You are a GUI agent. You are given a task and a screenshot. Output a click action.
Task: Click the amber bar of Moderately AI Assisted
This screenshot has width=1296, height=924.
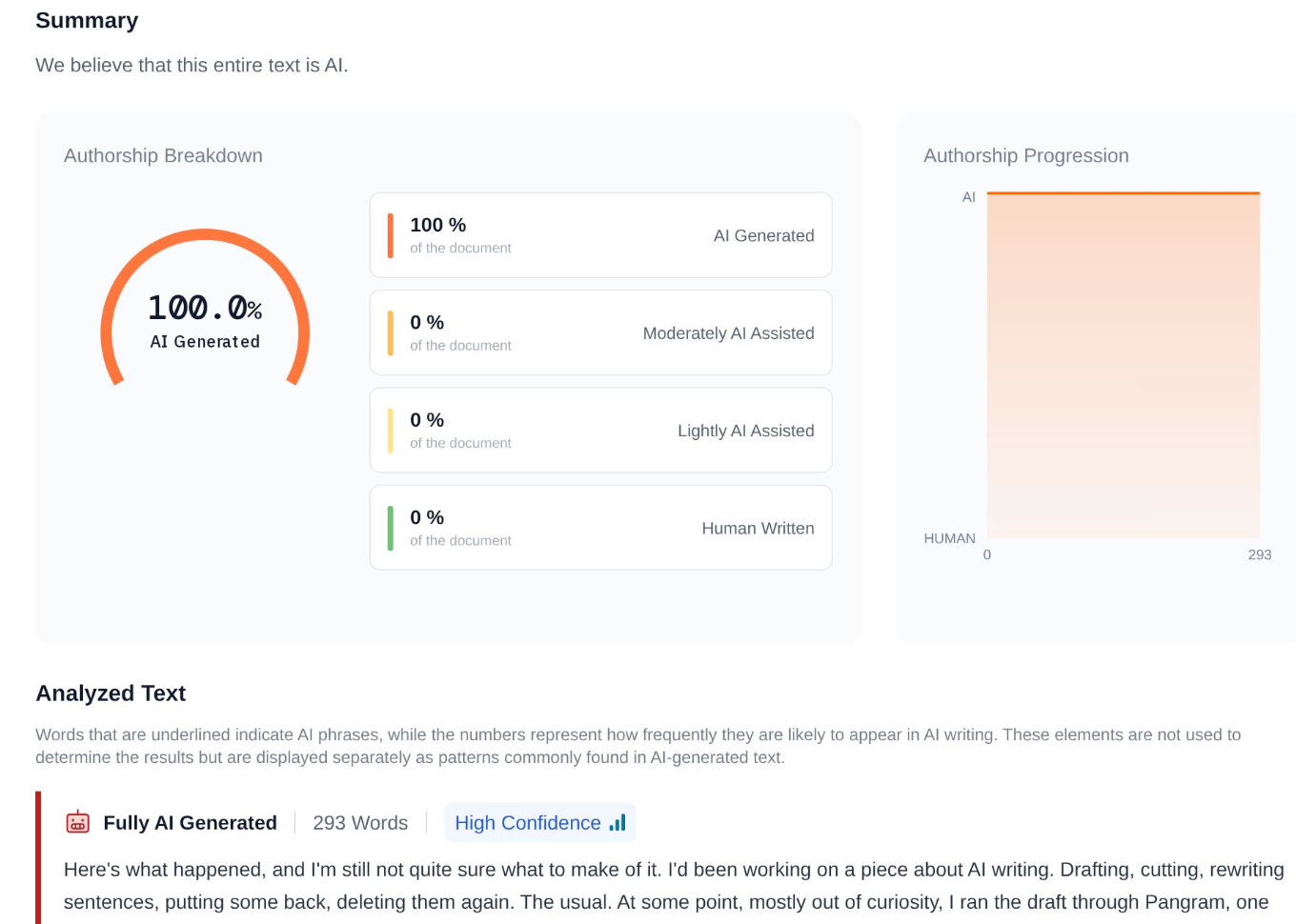click(390, 332)
